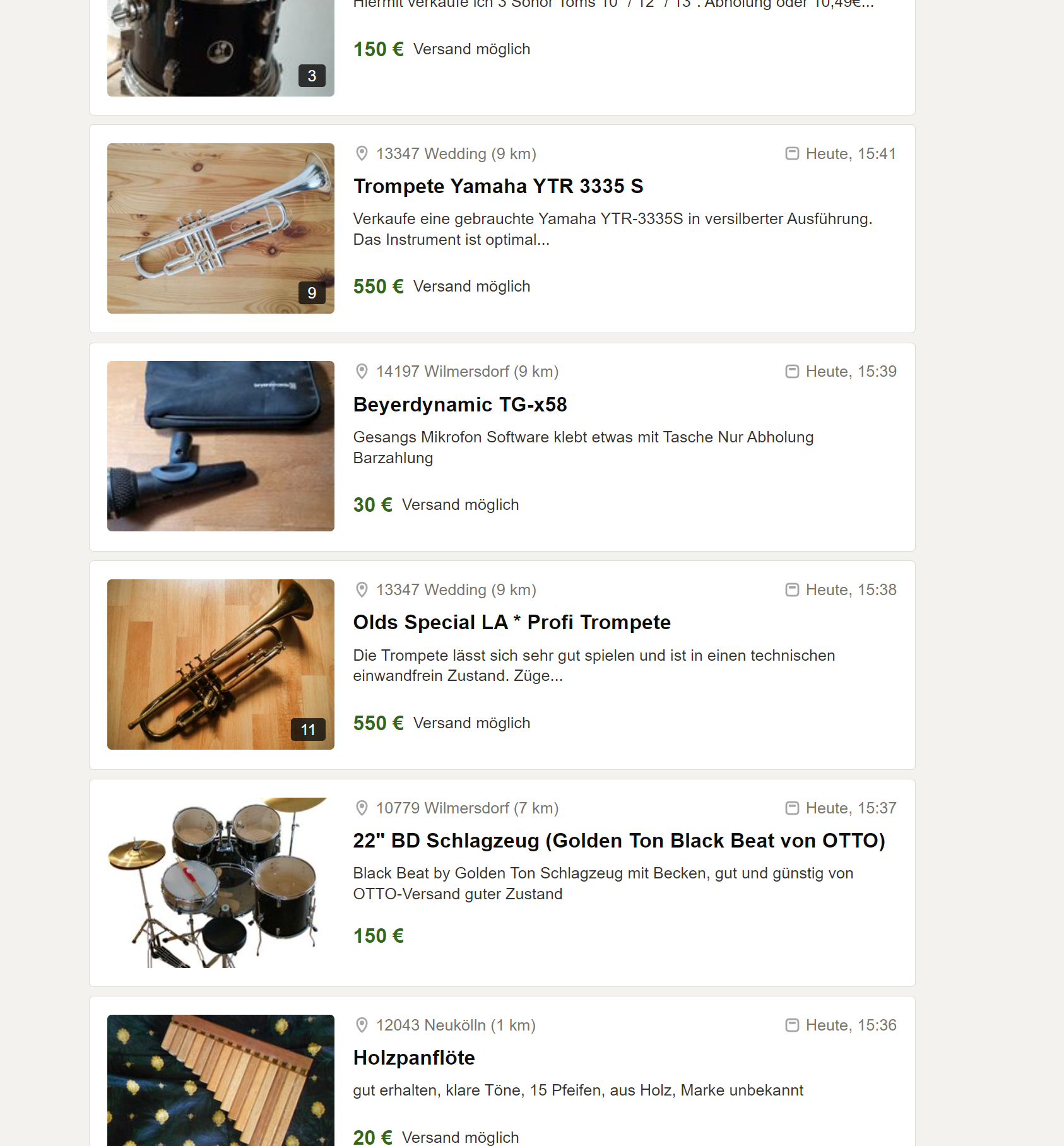Click calendar icon next to Heute, 15:39

click(x=792, y=371)
